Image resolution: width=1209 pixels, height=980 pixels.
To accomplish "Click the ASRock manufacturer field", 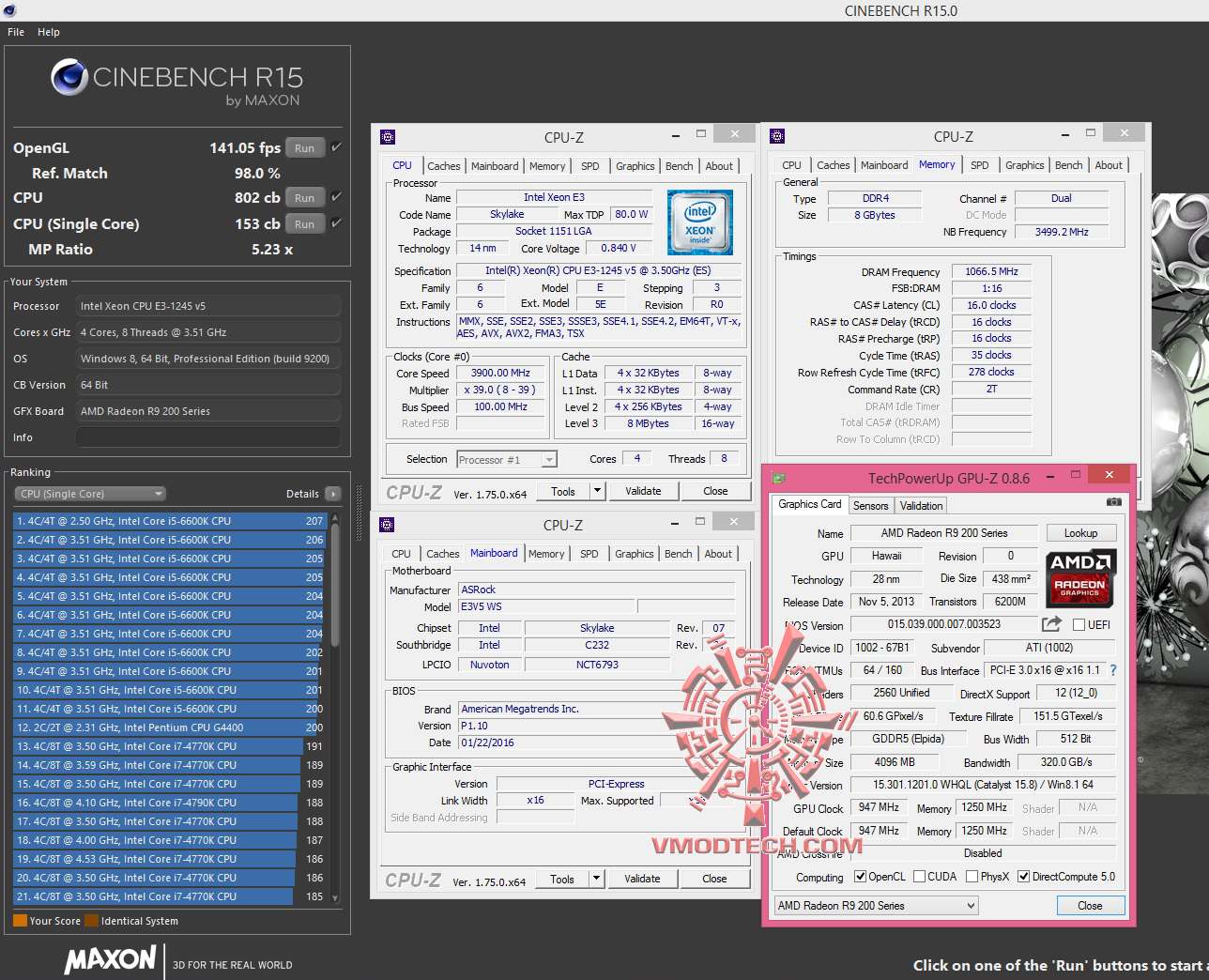I will coord(597,590).
